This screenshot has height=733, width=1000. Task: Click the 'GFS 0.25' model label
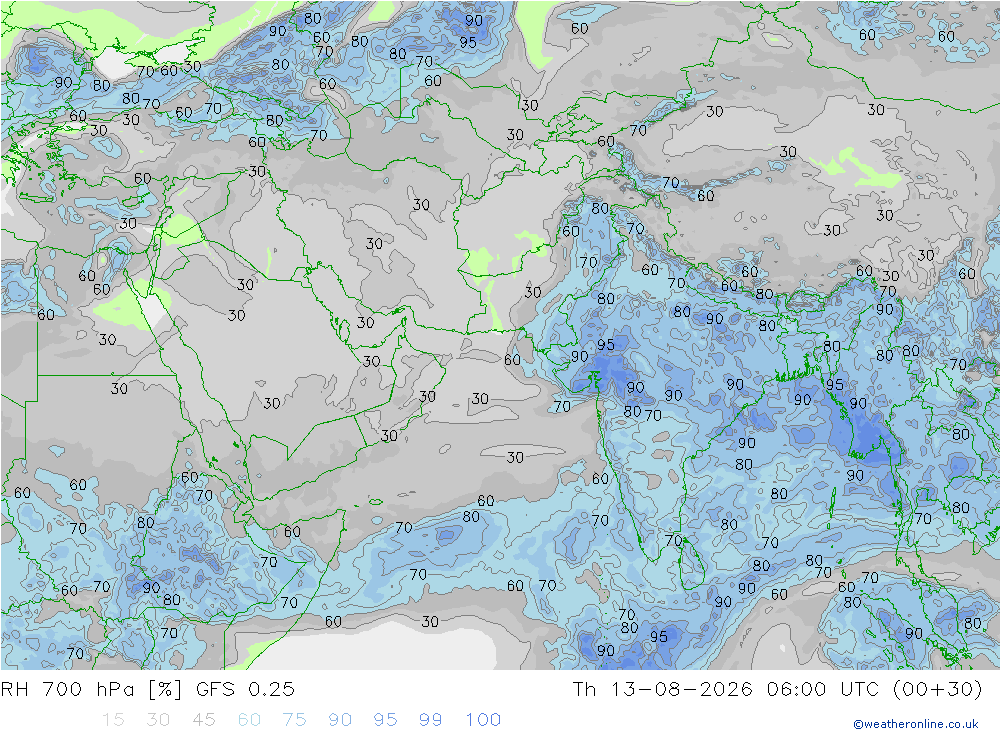tap(246, 690)
